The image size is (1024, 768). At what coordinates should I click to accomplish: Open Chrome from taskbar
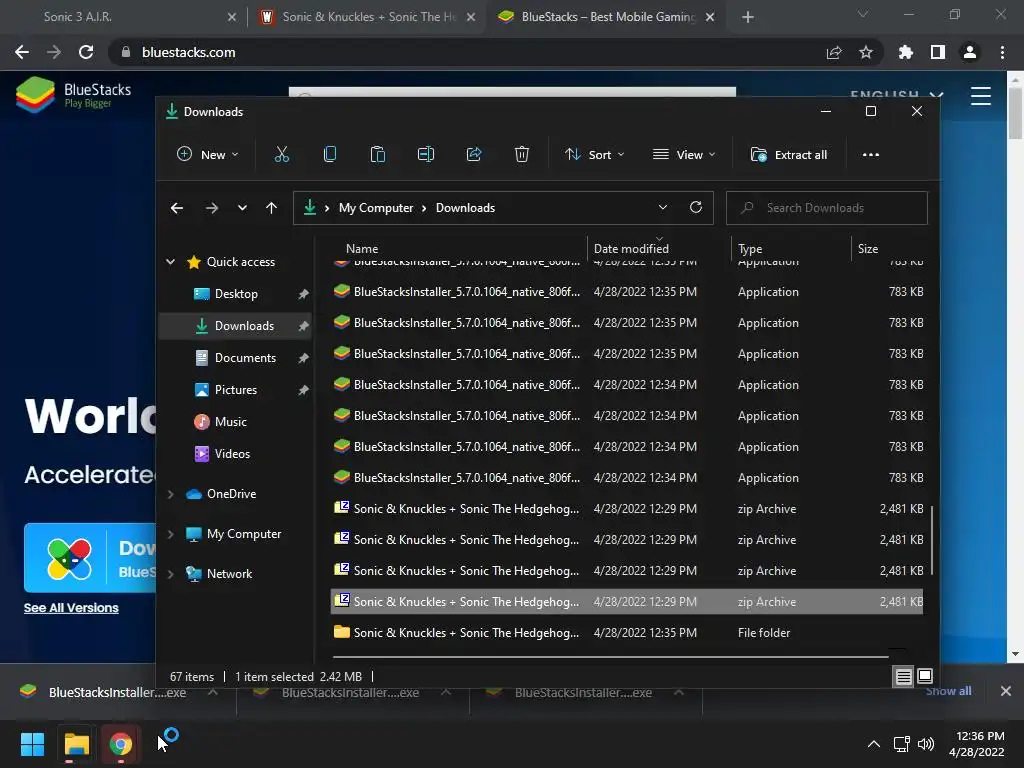pyautogui.click(x=120, y=744)
